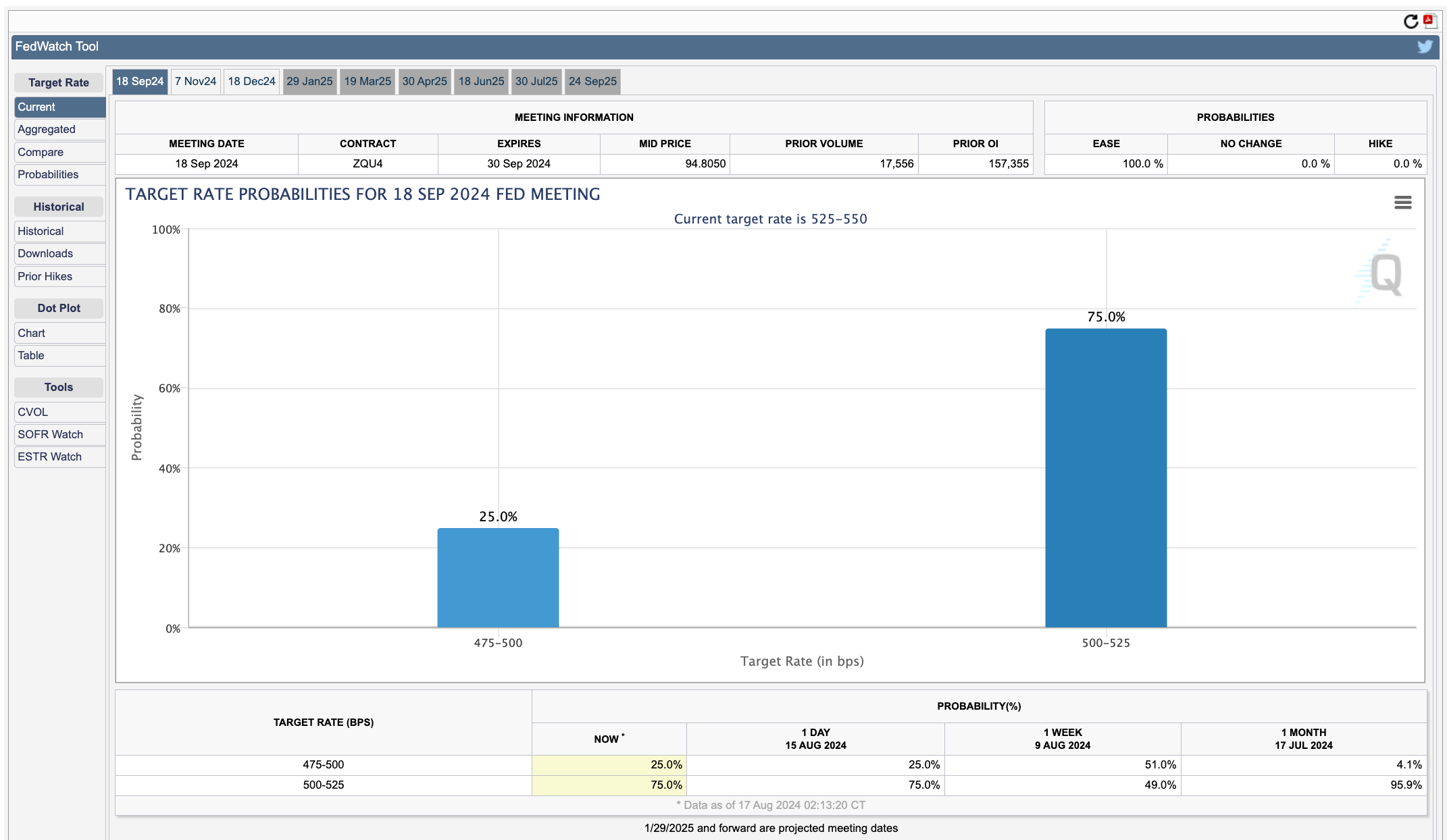
Task: Select the 18 Jun25 tab
Action: (481, 82)
